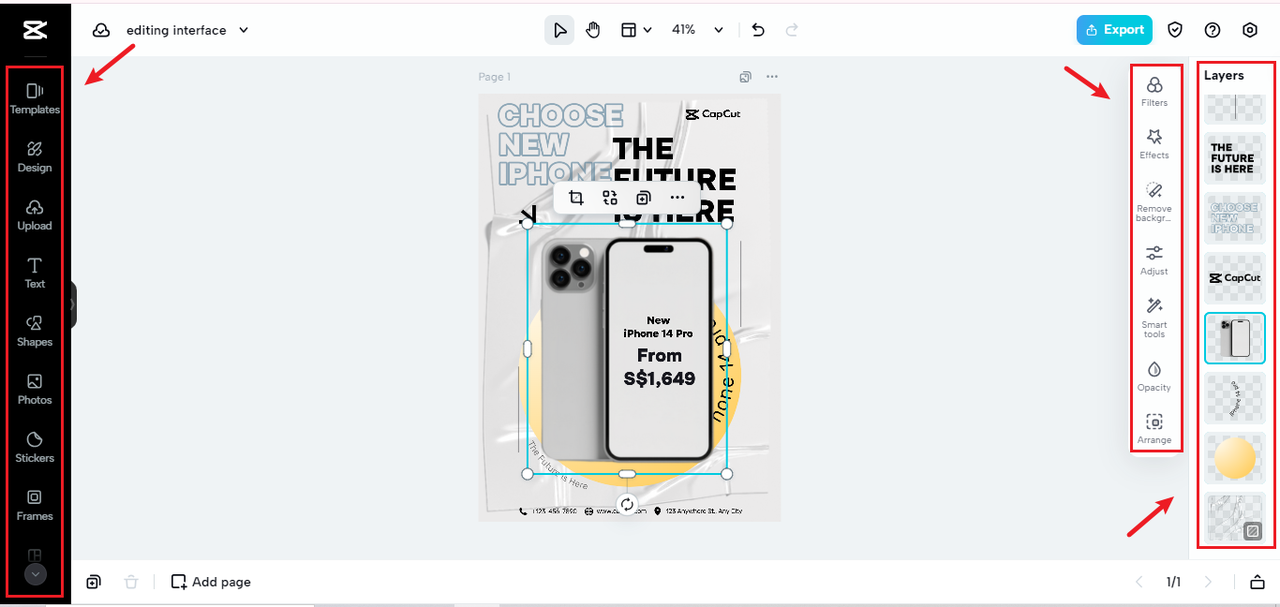Undo the last action
Viewport: 1280px width, 607px height.
point(758,30)
